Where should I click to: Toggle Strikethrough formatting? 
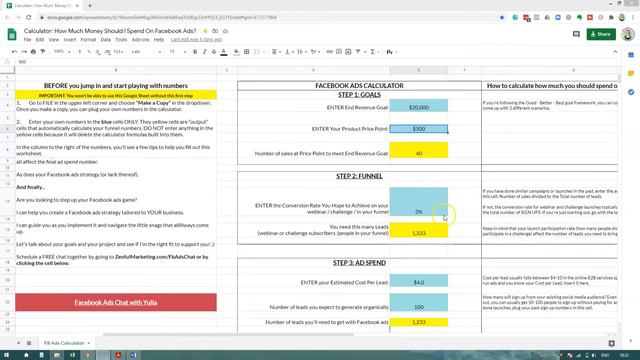pos(214,52)
